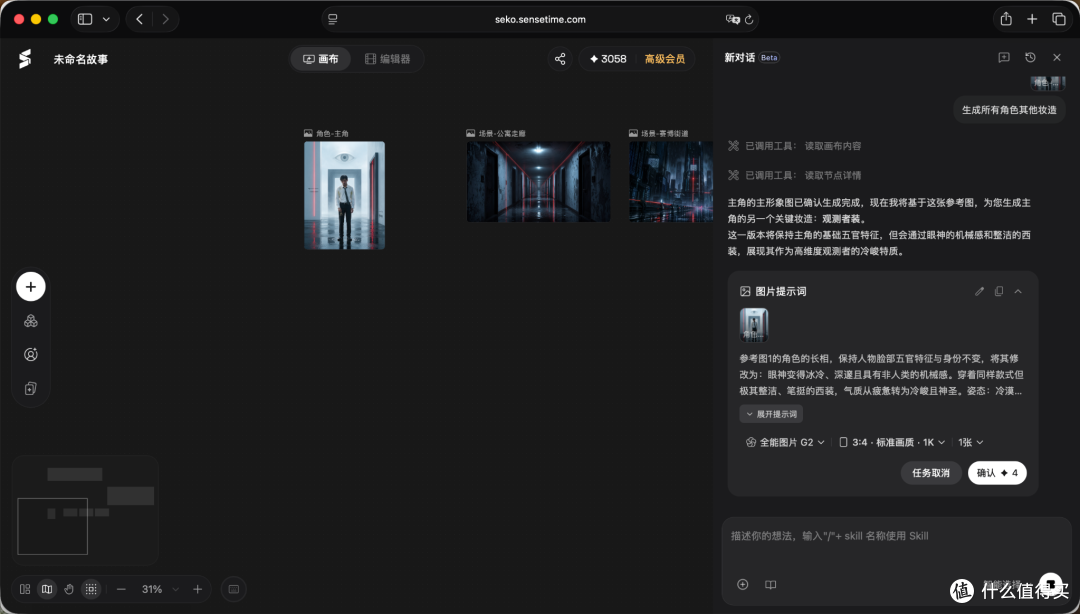Open the book skill icon in chat input

click(x=771, y=584)
